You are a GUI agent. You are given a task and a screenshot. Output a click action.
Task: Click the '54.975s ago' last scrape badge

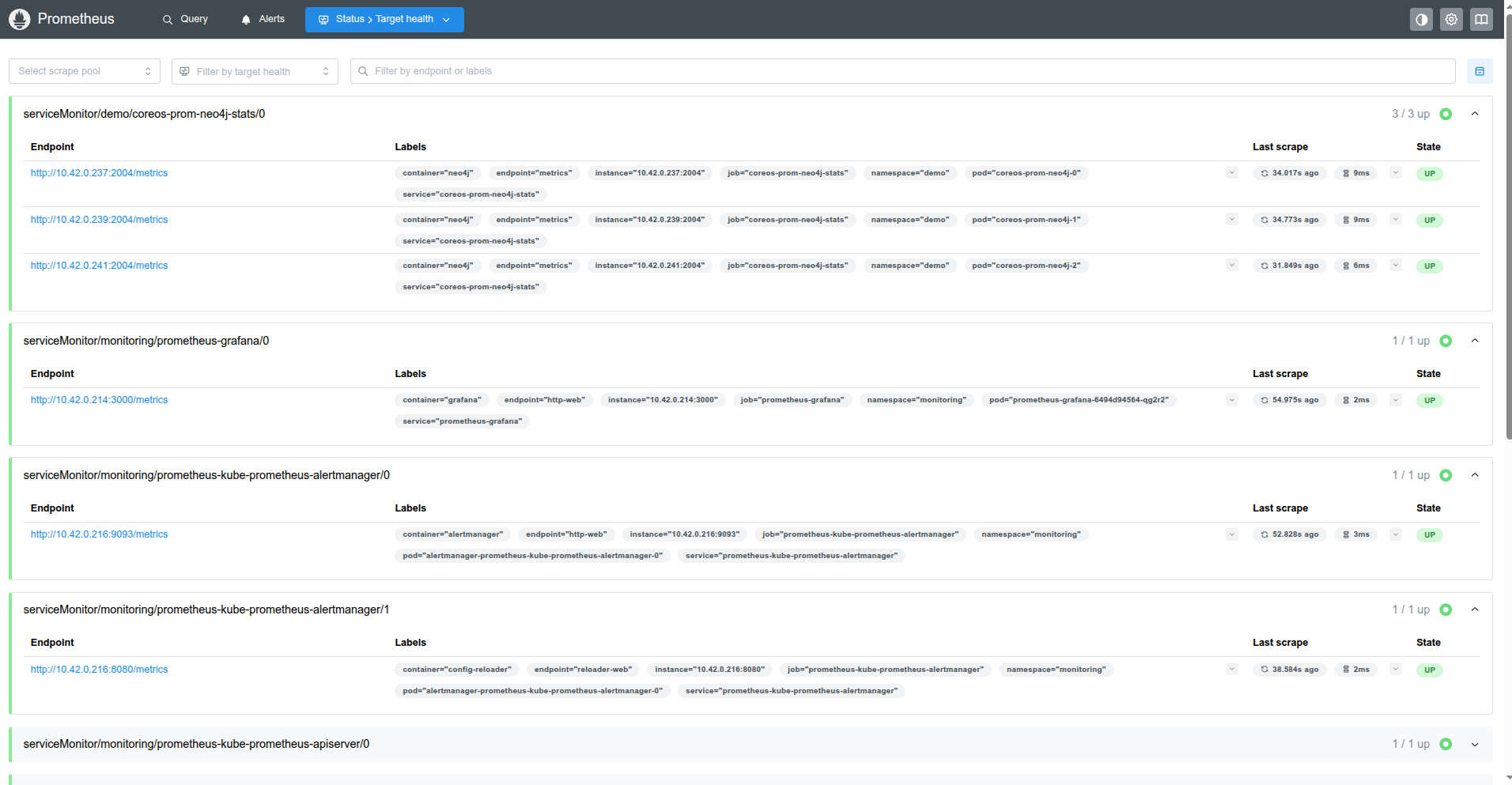click(1290, 400)
